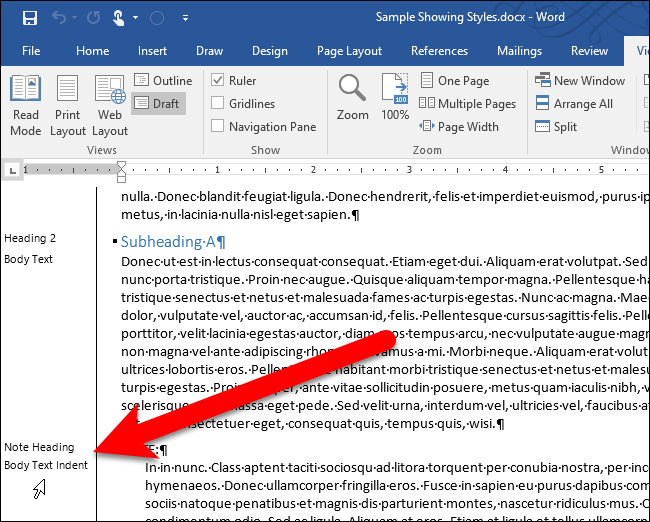Click the first line indent ruler marker
The width and height of the screenshot is (650, 522).
pos(121,165)
